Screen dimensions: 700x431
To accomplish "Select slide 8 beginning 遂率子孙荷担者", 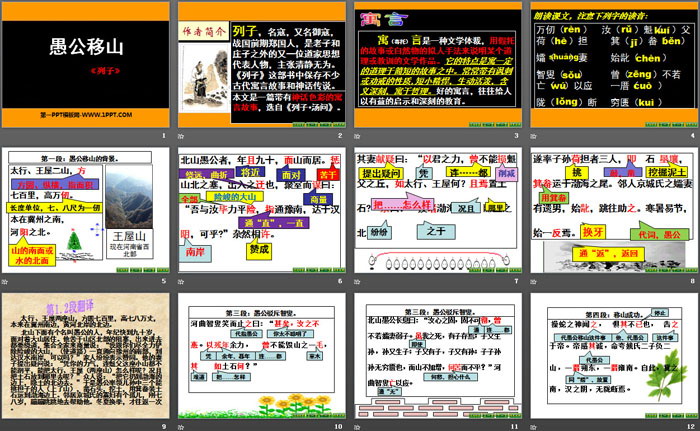I will (x=614, y=210).
